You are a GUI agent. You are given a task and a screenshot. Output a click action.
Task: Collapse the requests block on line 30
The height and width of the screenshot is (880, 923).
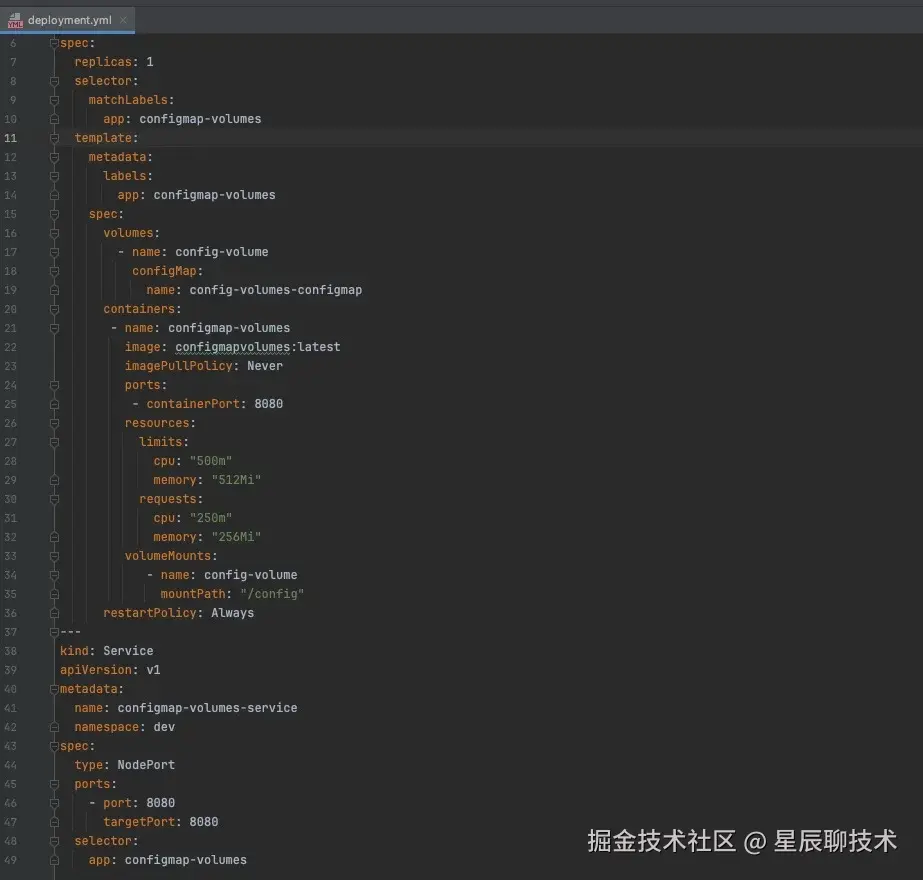54,499
